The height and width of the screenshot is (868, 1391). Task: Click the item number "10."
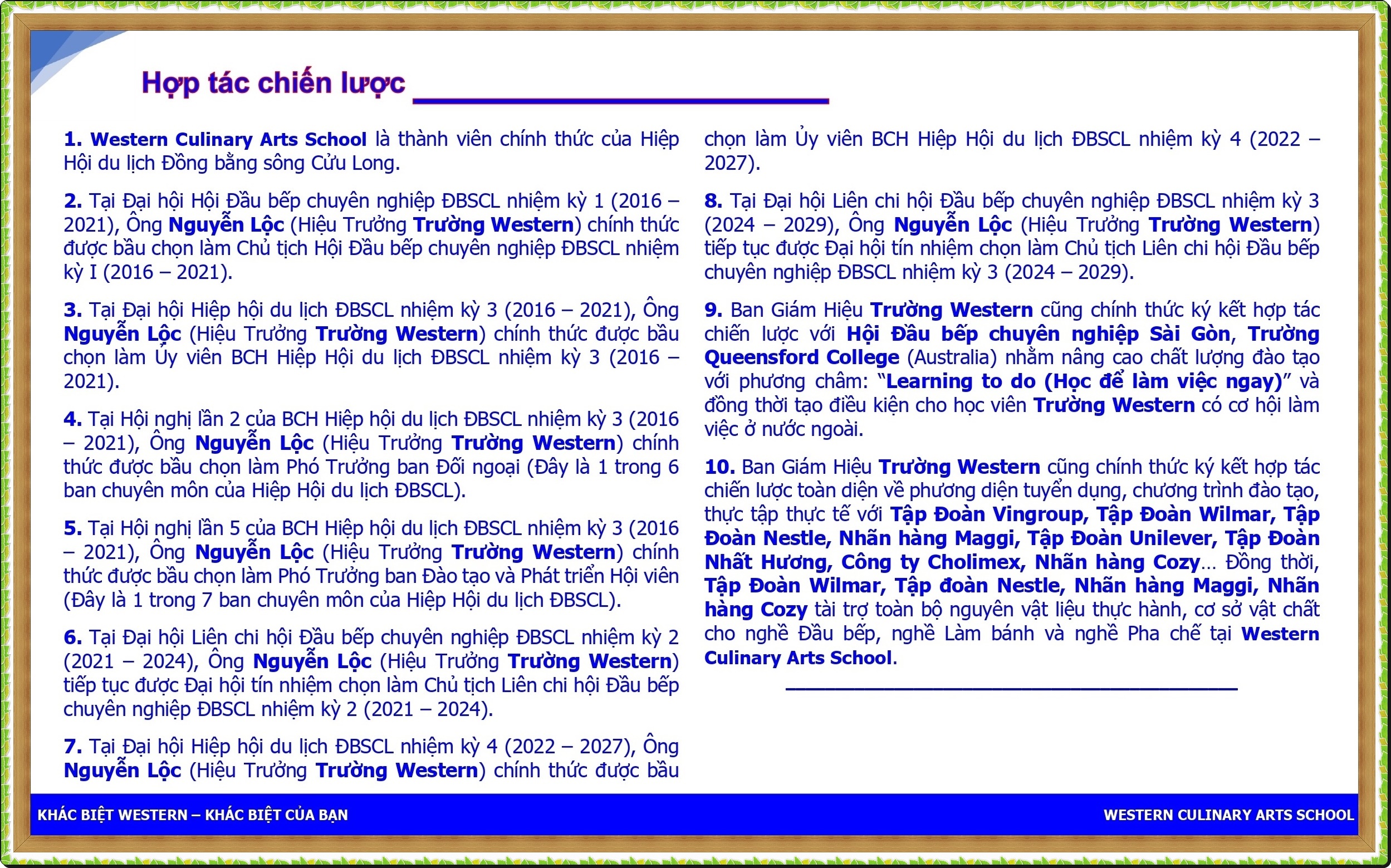pyautogui.click(x=720, y=467)
